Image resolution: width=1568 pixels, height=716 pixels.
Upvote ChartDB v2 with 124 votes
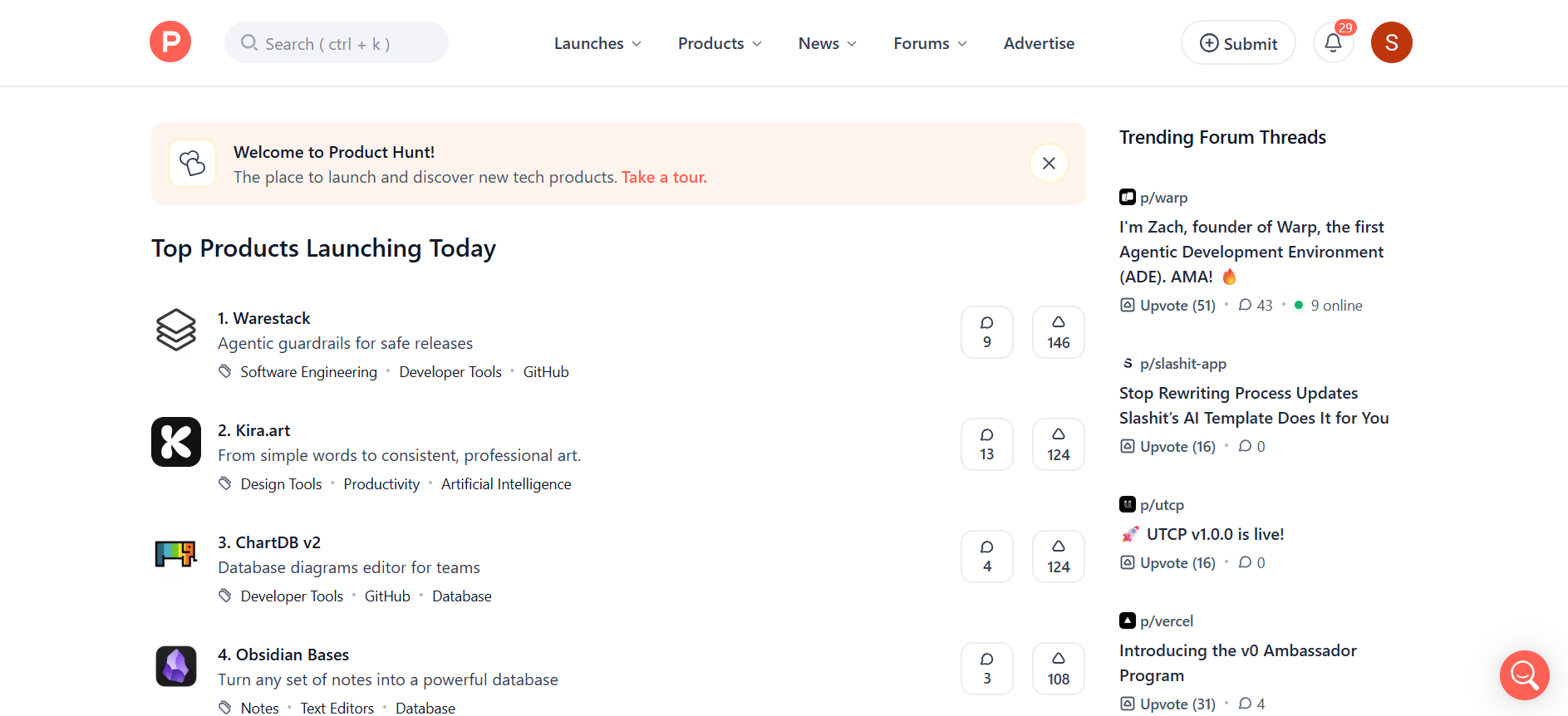(x=1059, y=557)
